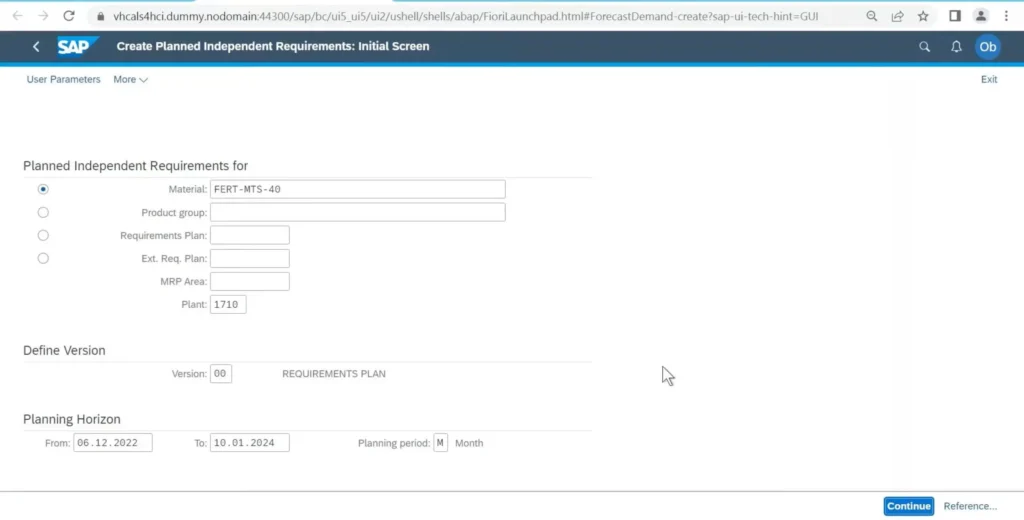Click the Plant field showing 1710
This screenshot has height=520, width=1024.
pyautogui.click(x=228, y=304)
